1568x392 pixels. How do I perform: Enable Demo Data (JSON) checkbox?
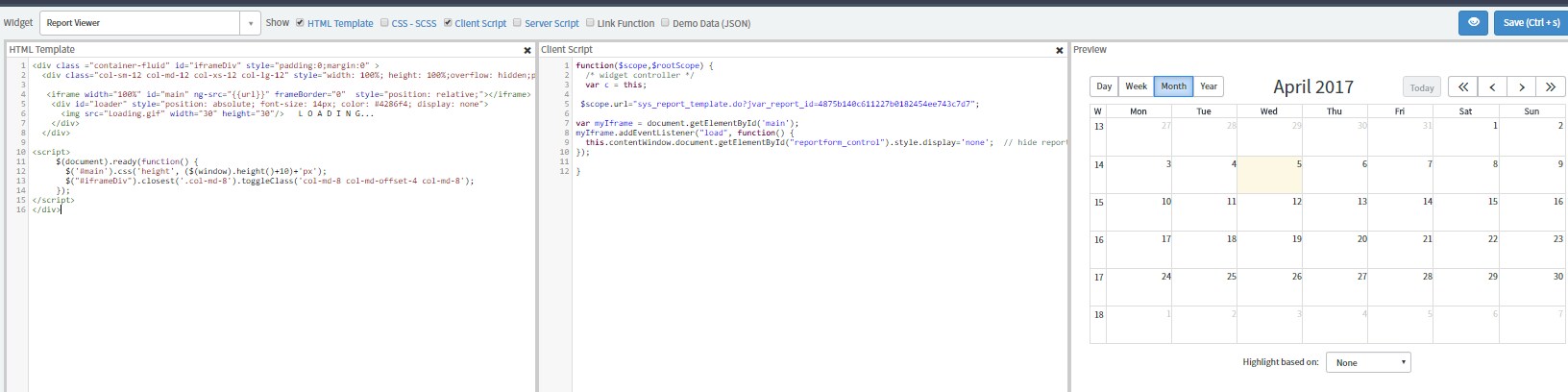665,22
